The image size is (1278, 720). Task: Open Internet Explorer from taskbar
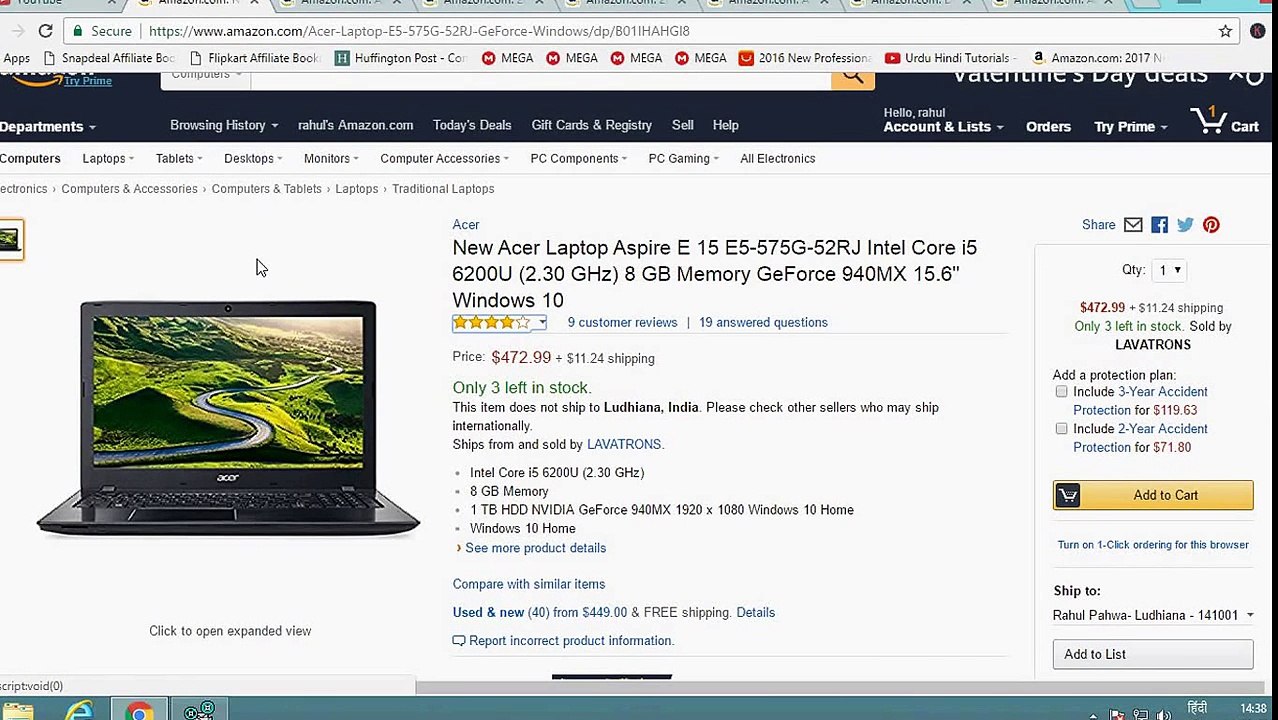[80, 709]
